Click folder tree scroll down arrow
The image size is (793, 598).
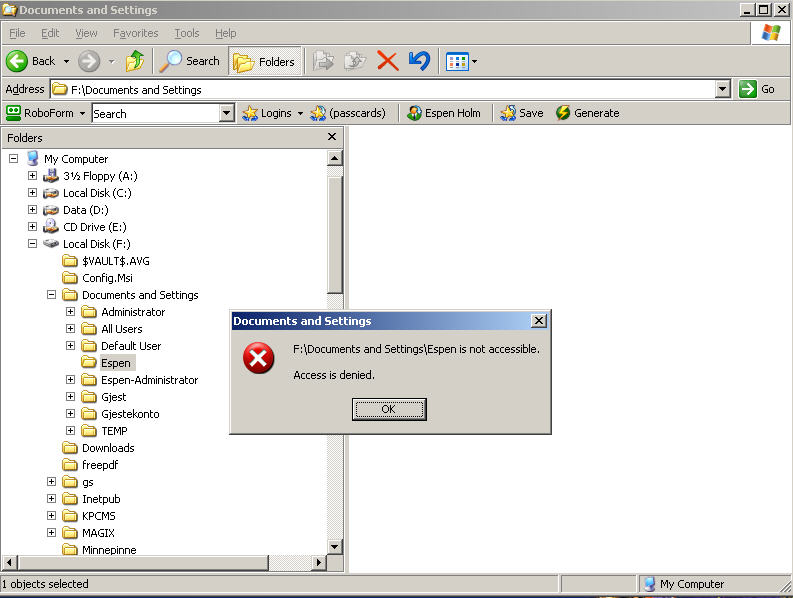[x=334, y=546]
